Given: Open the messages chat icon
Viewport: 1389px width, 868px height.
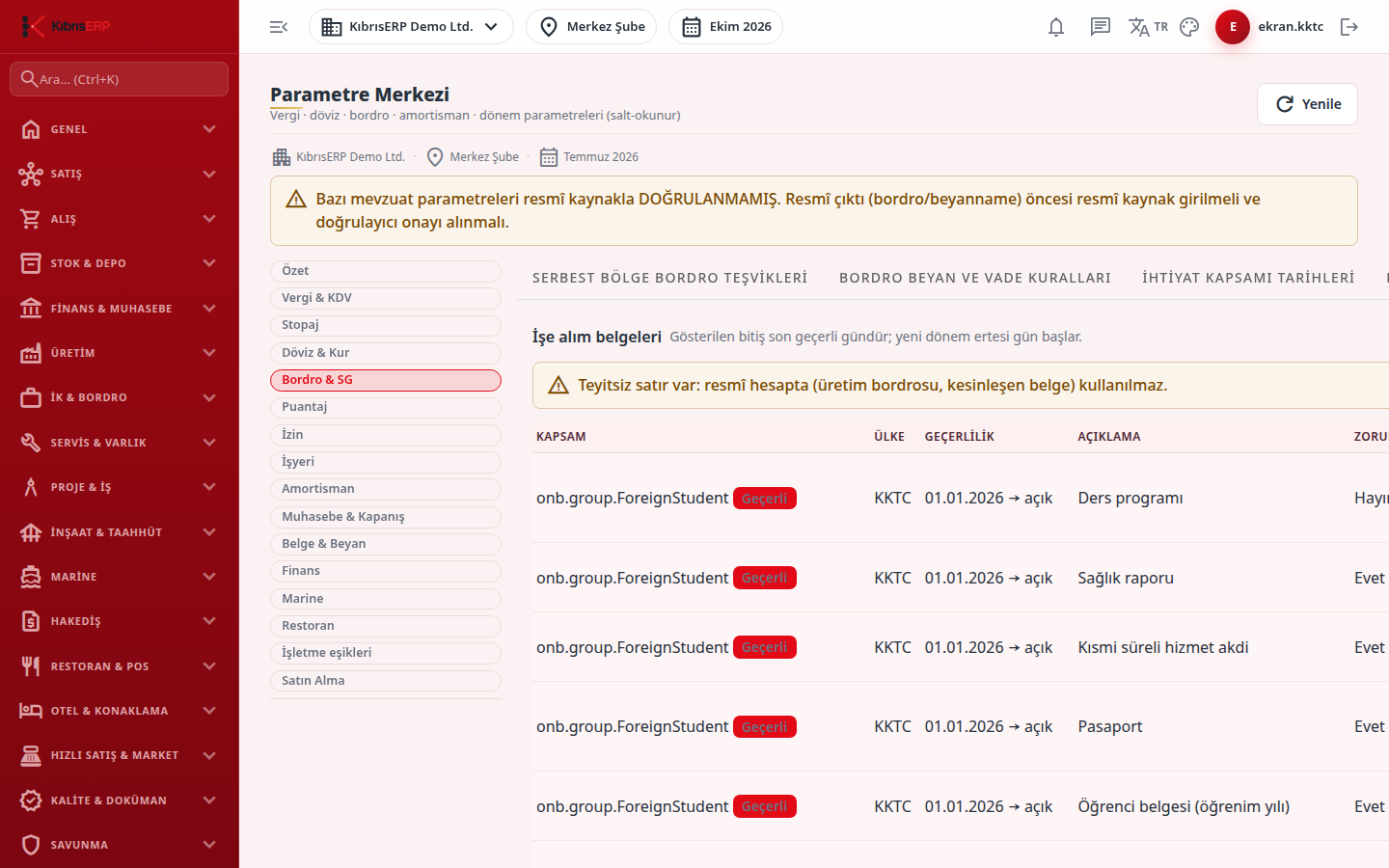Looking at the screenshot, I should 1101,27.
